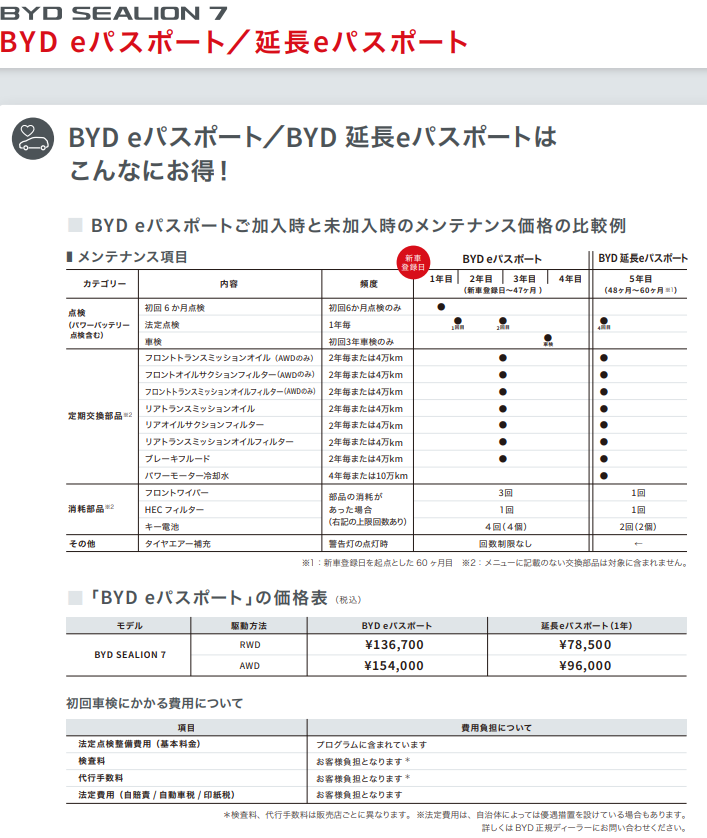Click 法定費用（自賠責 / 自動車税 / 印紙税） row
Image resolution: width=707 pixels, height=838 pixels.
[x=376, y=795]
